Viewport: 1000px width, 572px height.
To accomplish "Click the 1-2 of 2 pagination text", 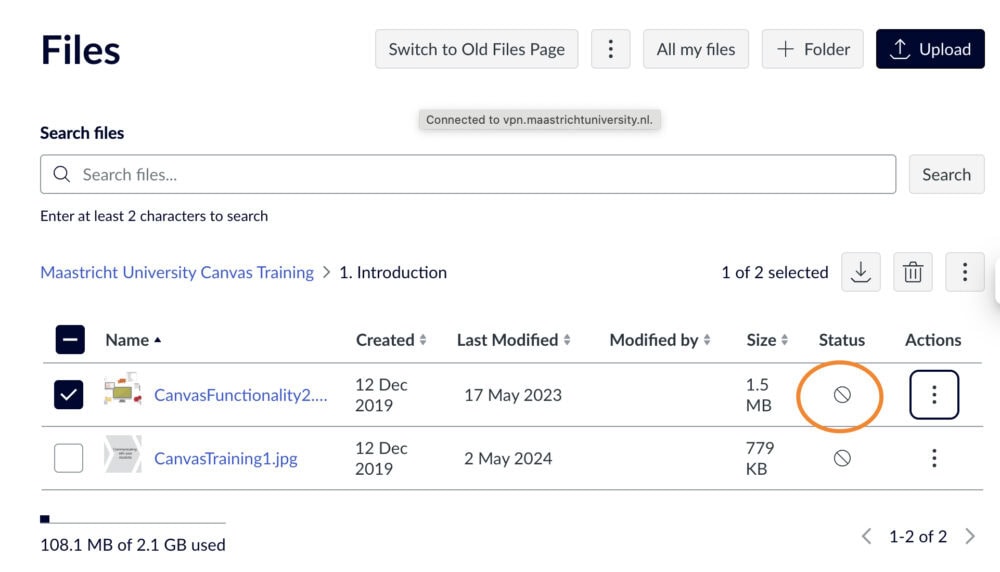I will [x=918, y=536].
